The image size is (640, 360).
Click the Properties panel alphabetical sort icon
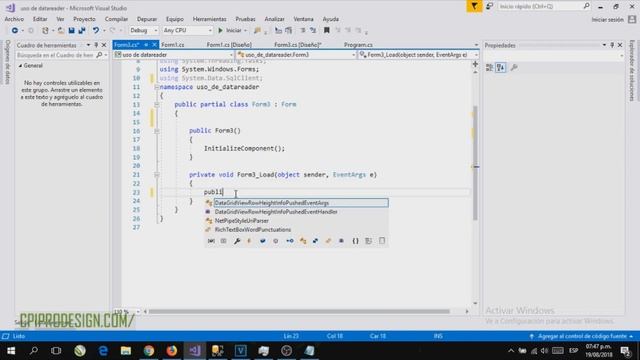coord(501,68)
